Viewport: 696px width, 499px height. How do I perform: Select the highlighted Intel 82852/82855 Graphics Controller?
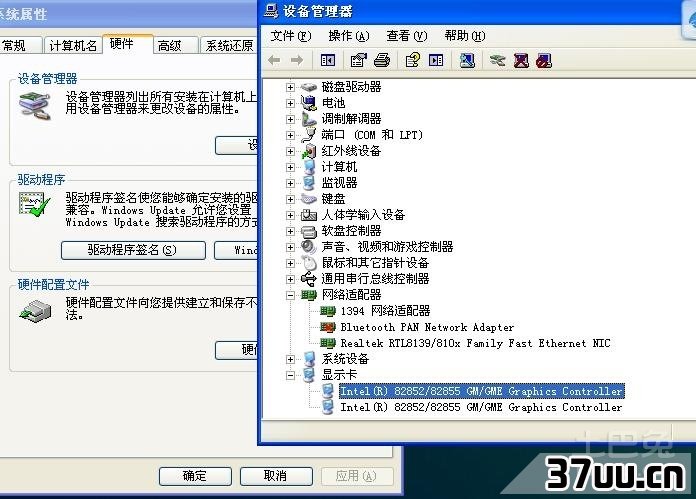coord(482,391)
